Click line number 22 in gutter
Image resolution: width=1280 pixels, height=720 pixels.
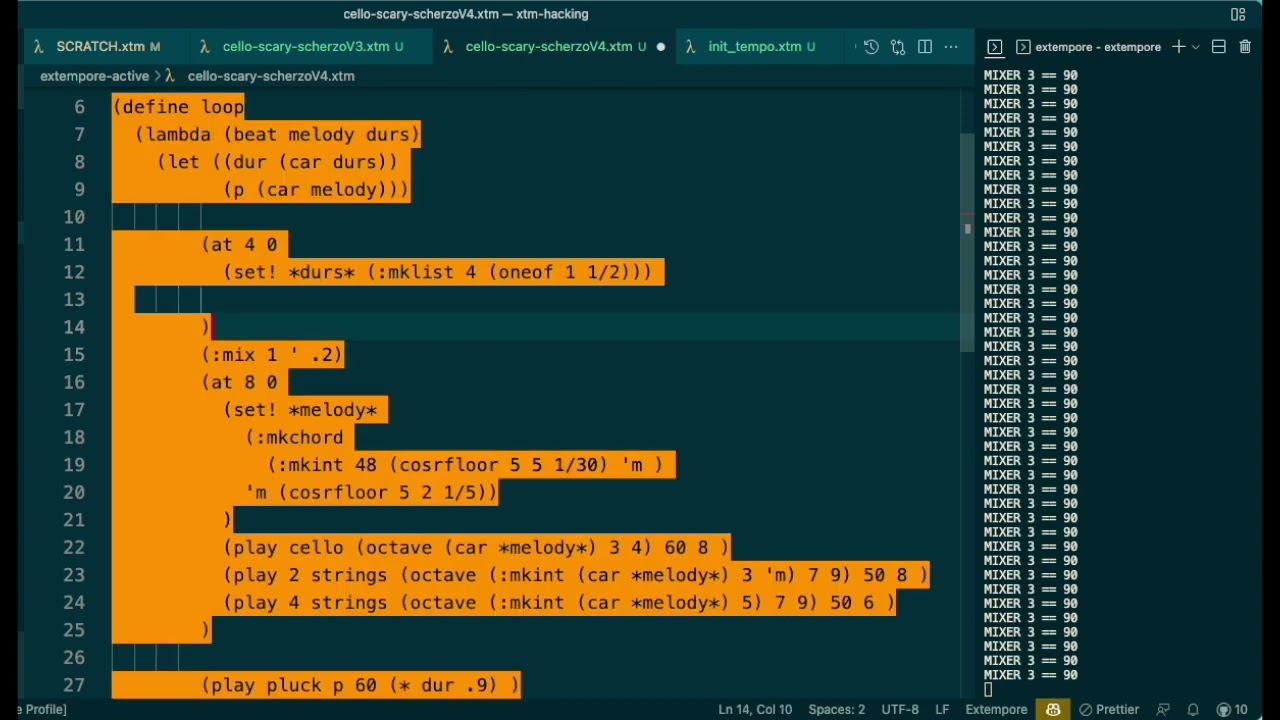point(73,547)
